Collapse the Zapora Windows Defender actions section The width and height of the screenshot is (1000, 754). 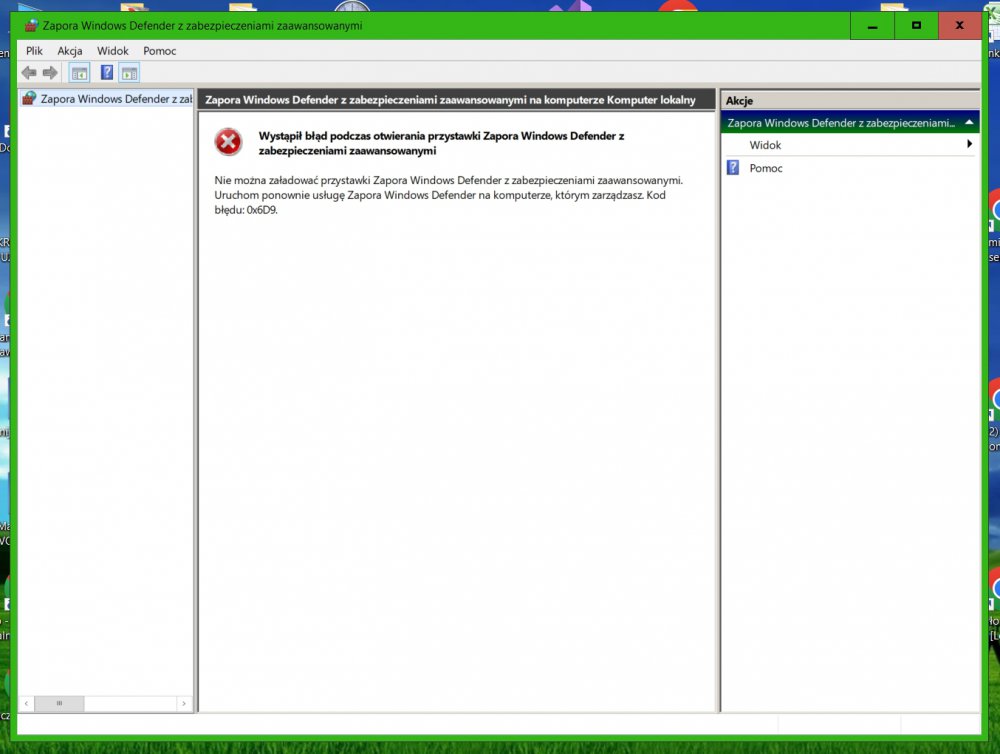point(969,122)
